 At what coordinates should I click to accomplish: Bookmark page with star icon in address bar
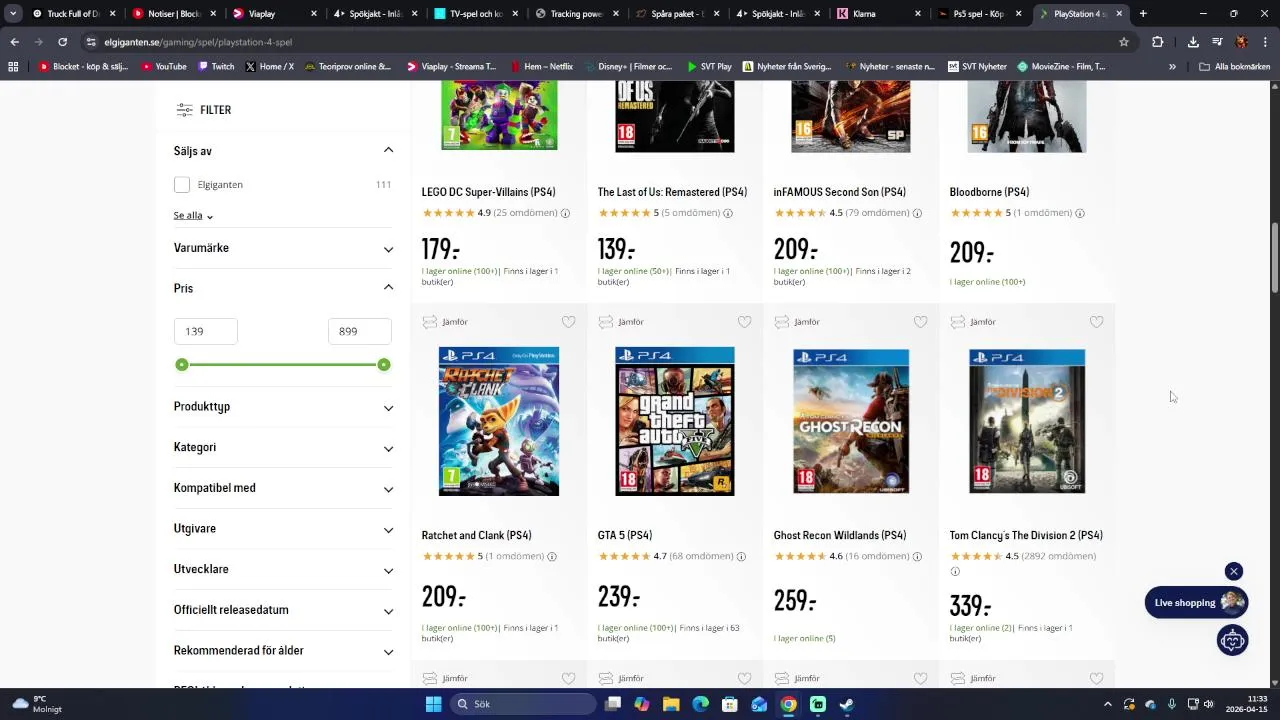(x=1124, y=42)
